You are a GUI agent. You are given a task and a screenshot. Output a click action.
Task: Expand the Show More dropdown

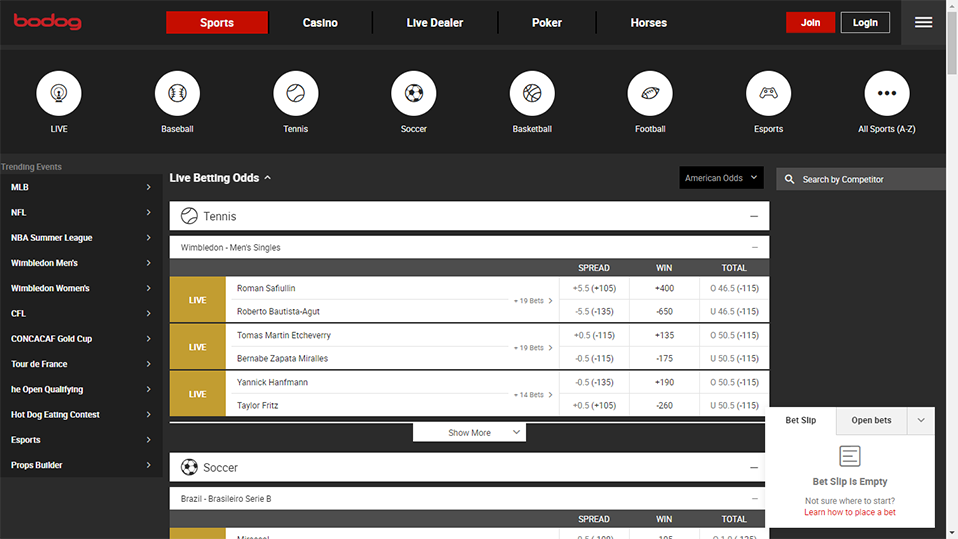point(469,433)
